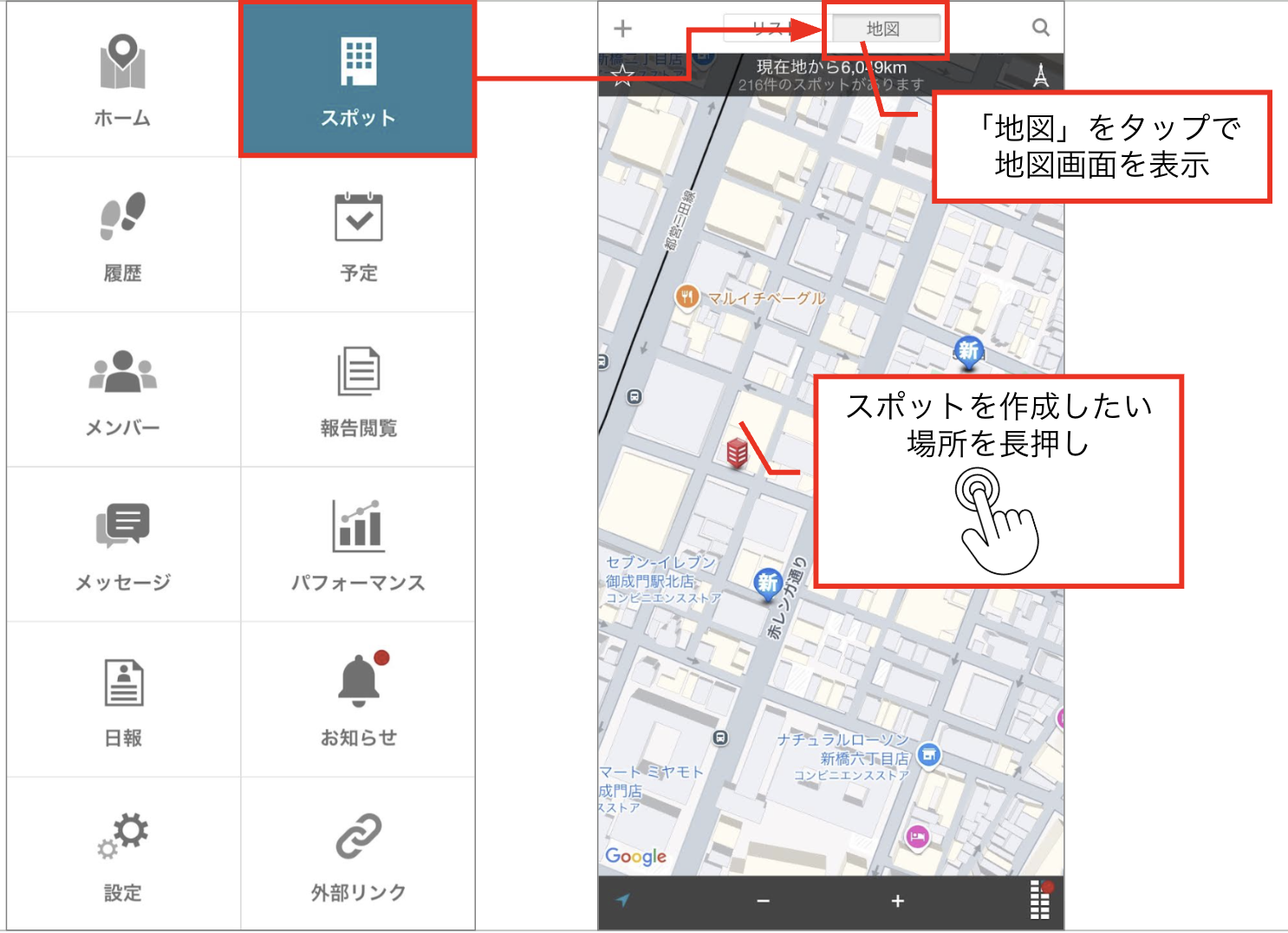Tap the pink hotel bed pin
Viewport: 1288px width, 933px height.
(x=917, y=837)
